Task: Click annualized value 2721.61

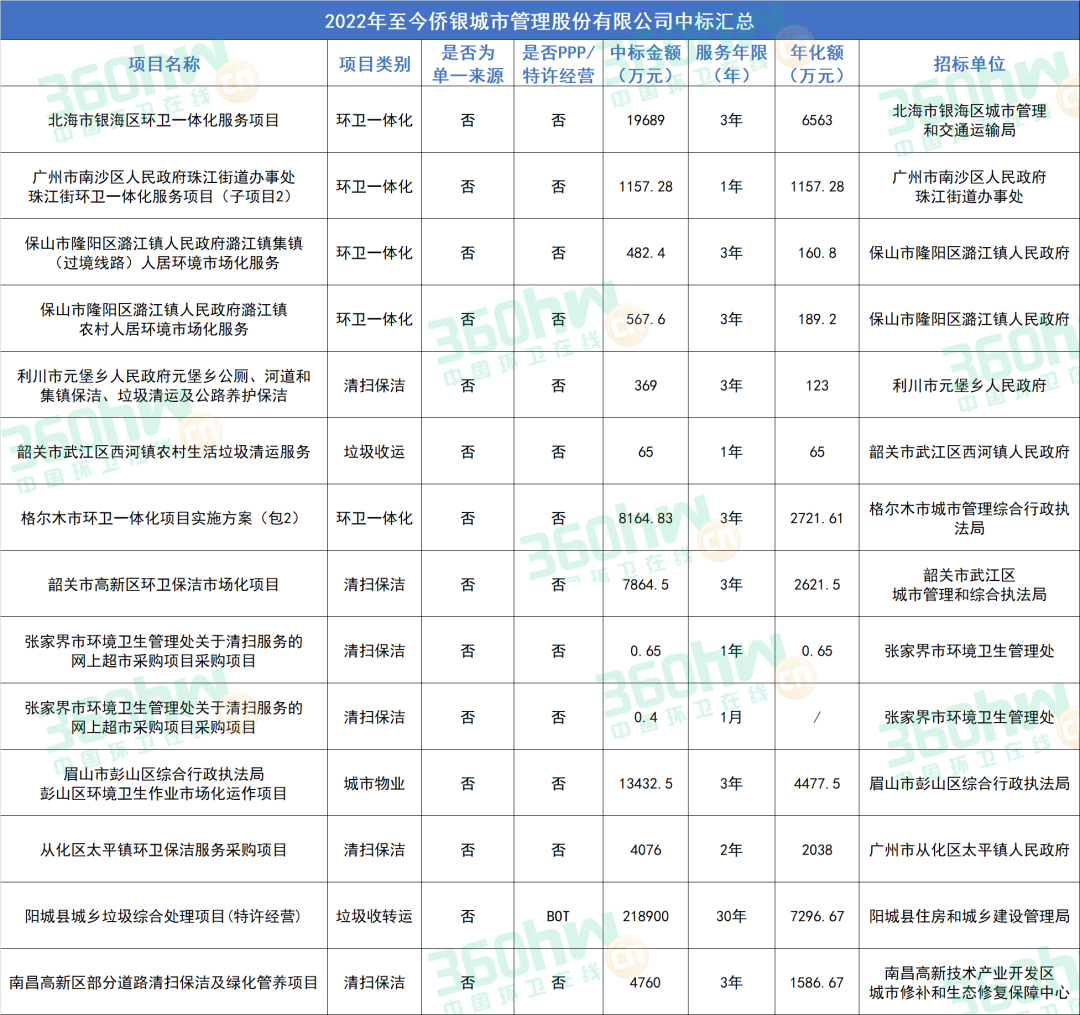Action: (x=817, y=519)
